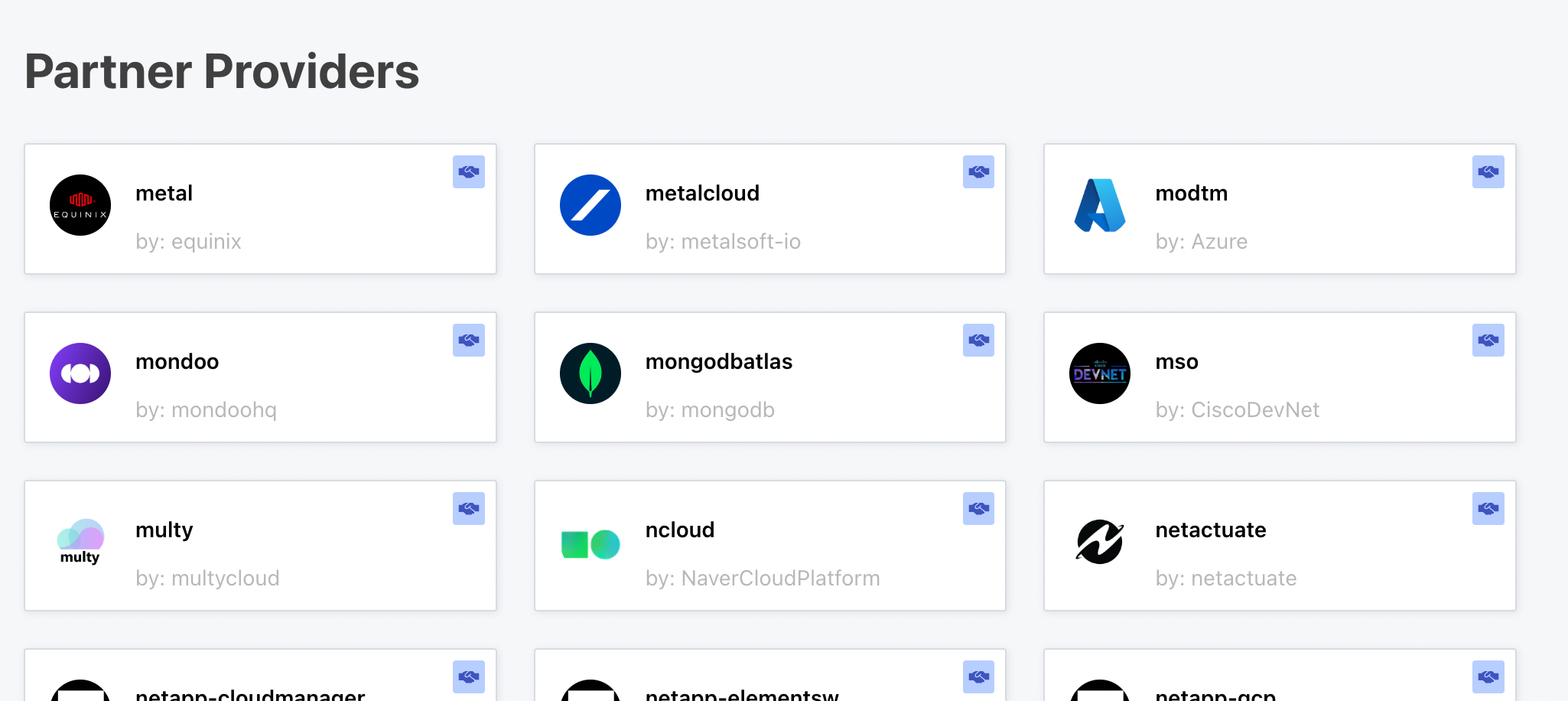Open the ncloud provider
Viewport: 1568px width, 701px height.
click(x=770, y=546)
